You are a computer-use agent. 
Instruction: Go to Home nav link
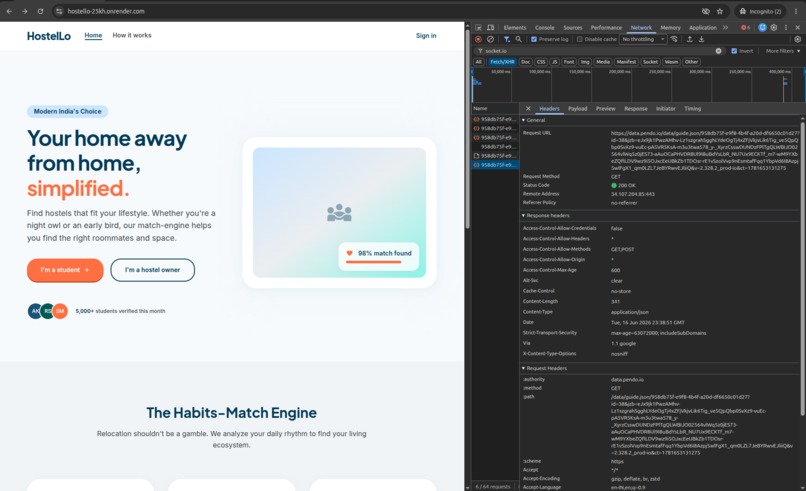pos(93,35)
